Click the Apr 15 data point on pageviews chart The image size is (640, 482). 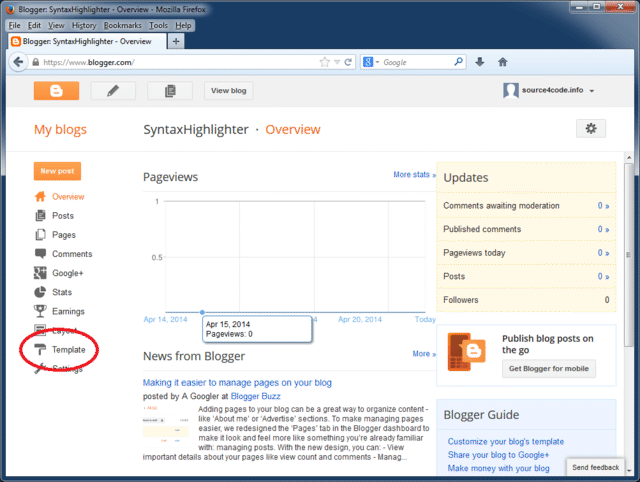click(x=202, y=312)
